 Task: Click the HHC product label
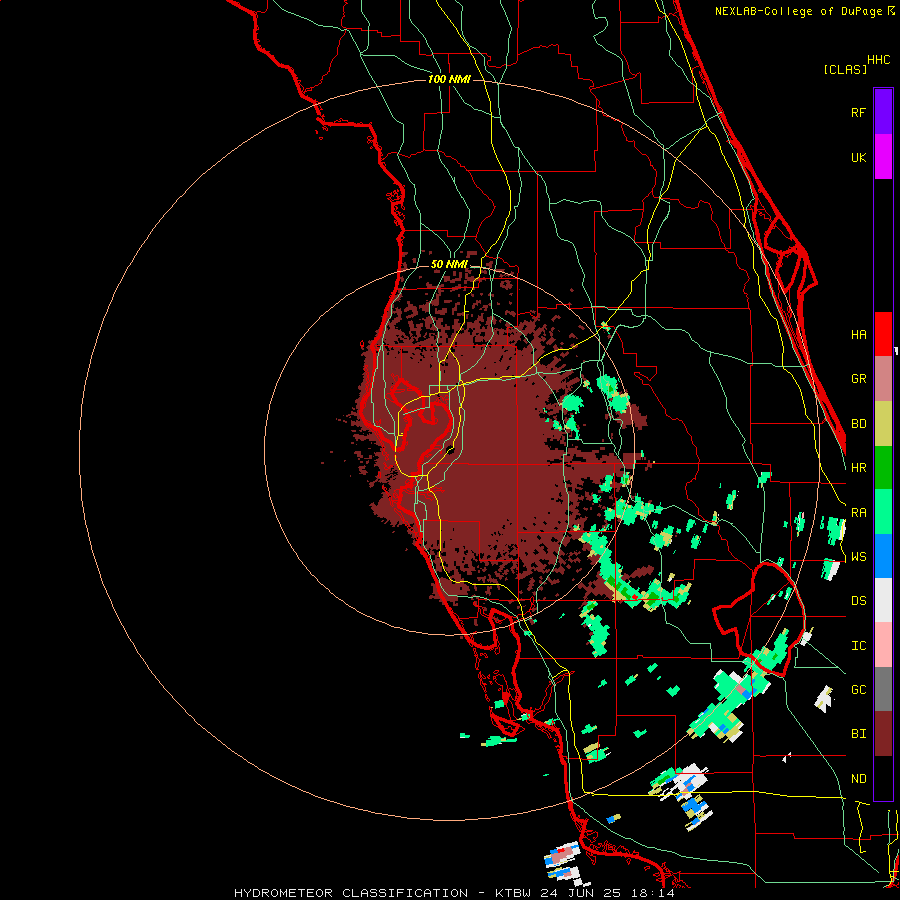pyautogui.click(x=878, y=60)
